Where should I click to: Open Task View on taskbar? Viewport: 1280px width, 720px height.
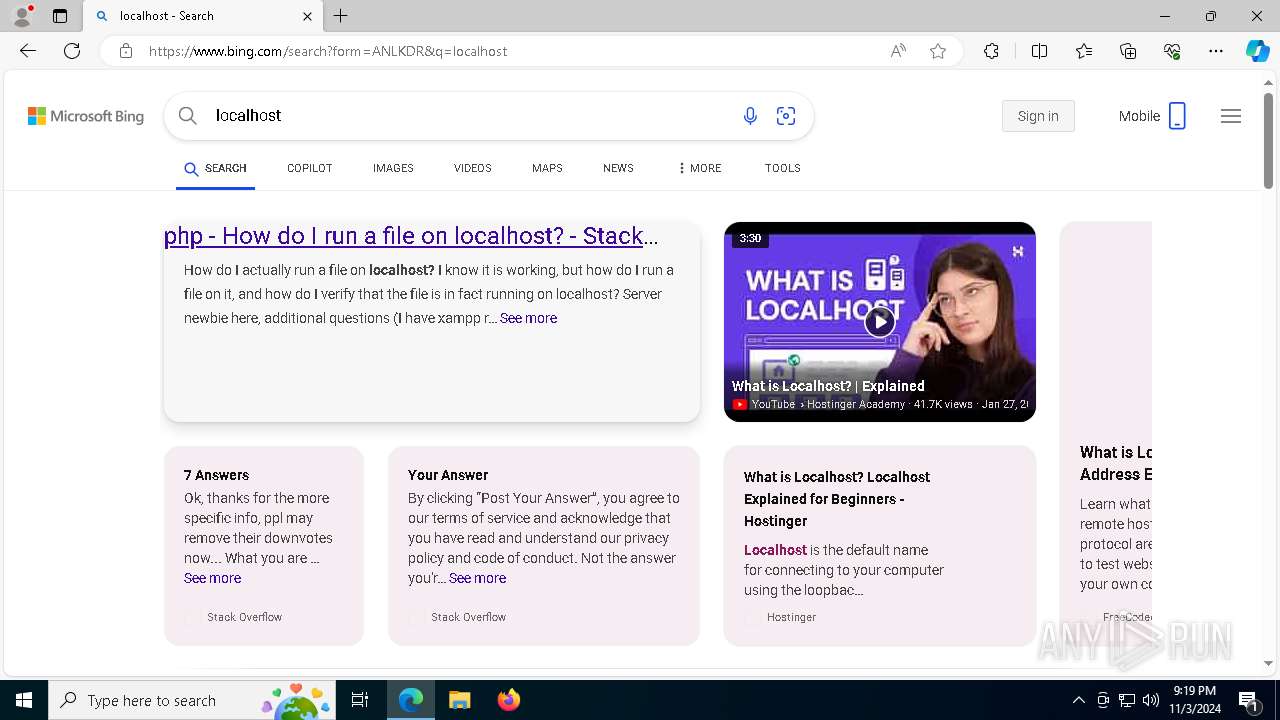click(x=360, y=700)
